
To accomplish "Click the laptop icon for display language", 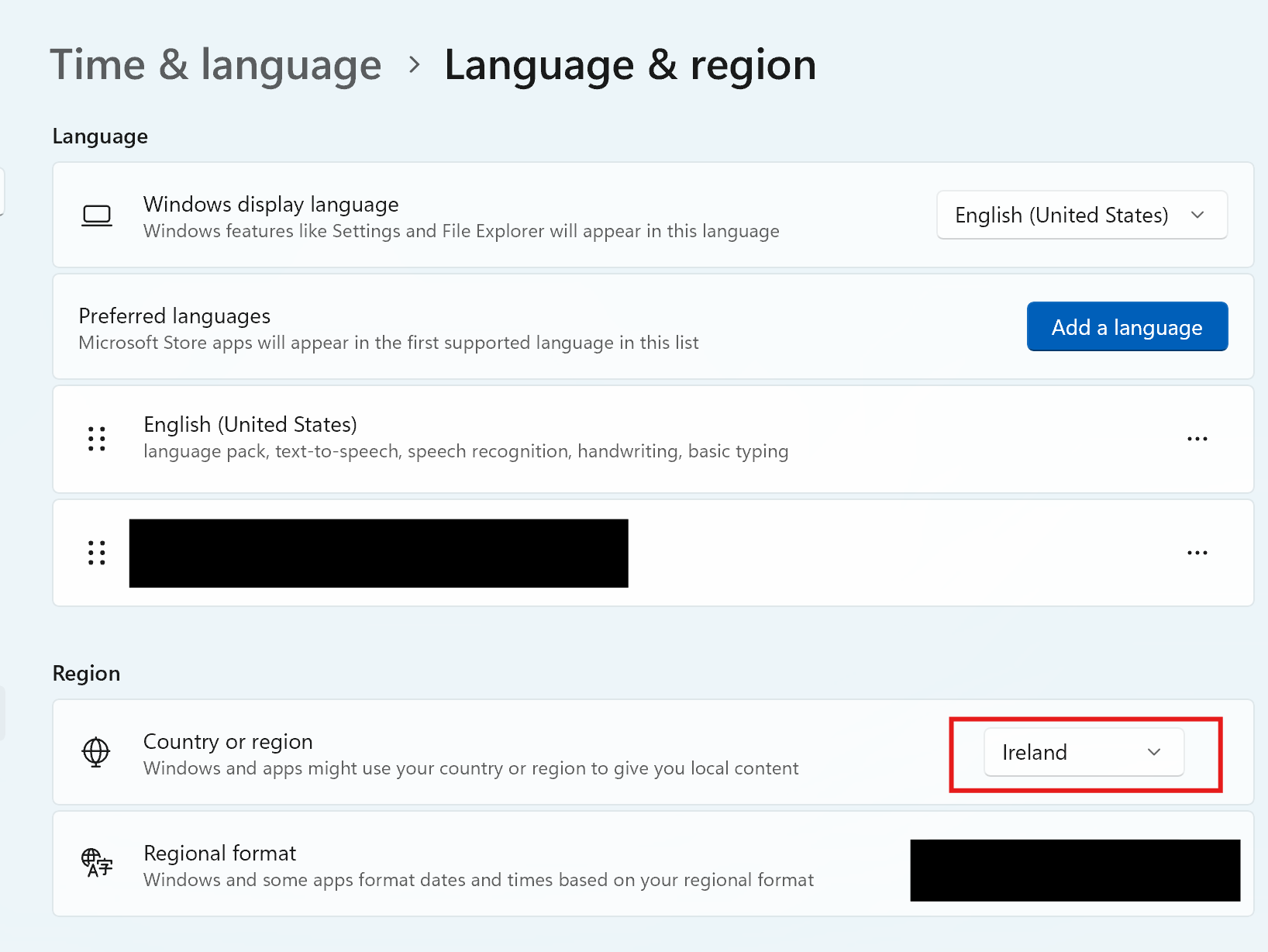I will click(x=97, y=216).
